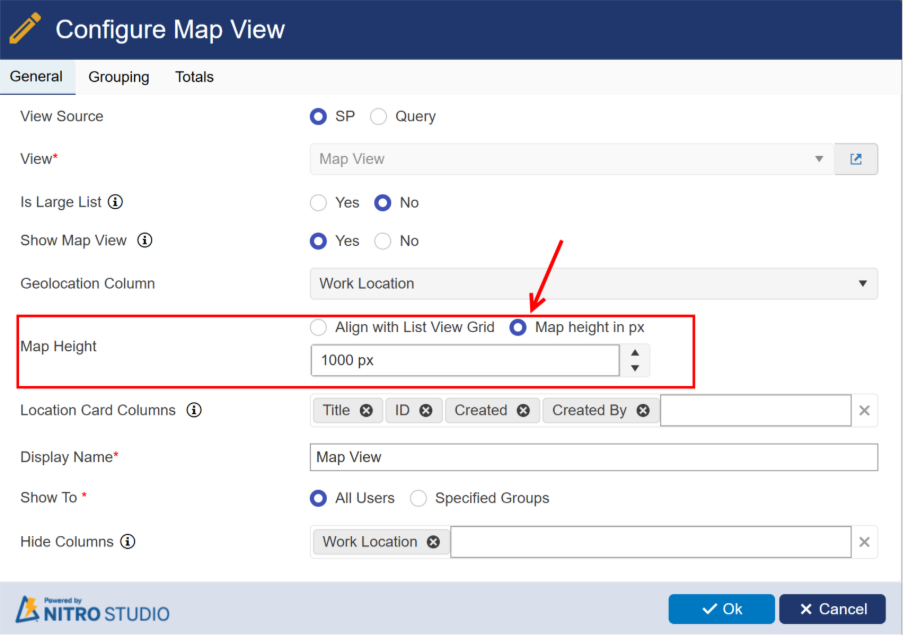Screen dimensions: 903x636
Task: Remove the Title tag from Location Card Columns
Action: pos(366,410)
